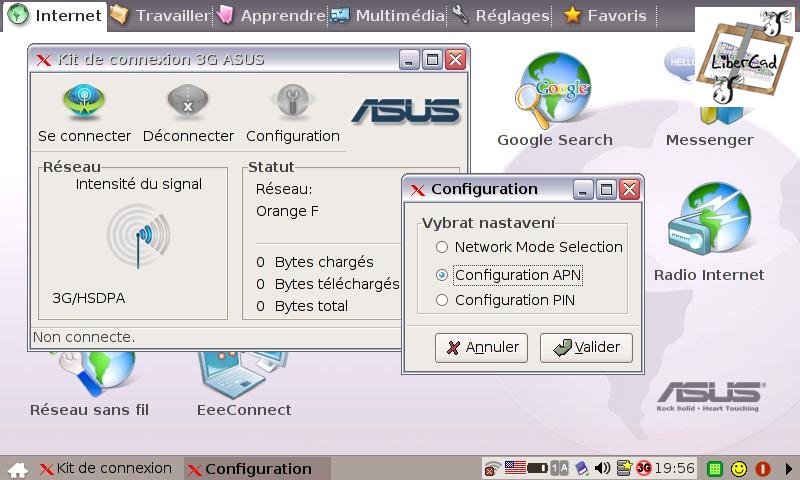
Task: Select Network Mode Selection radio button
Action: [x=442, y=247]
